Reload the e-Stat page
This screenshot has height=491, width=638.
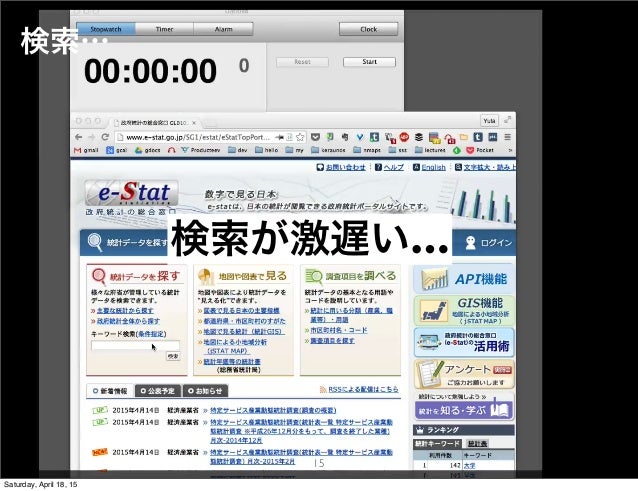click(105, 137)
